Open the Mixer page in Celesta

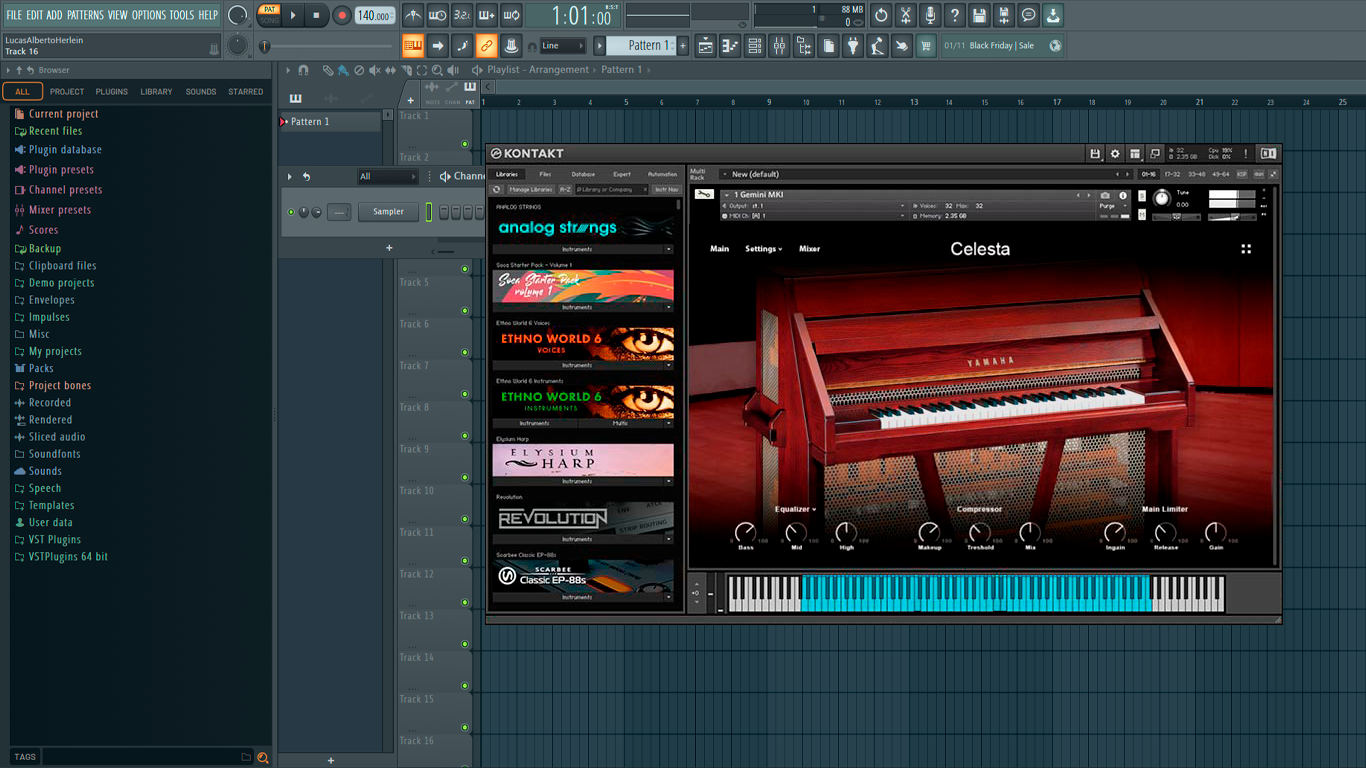pyautogui.click(x=809, y=249)
